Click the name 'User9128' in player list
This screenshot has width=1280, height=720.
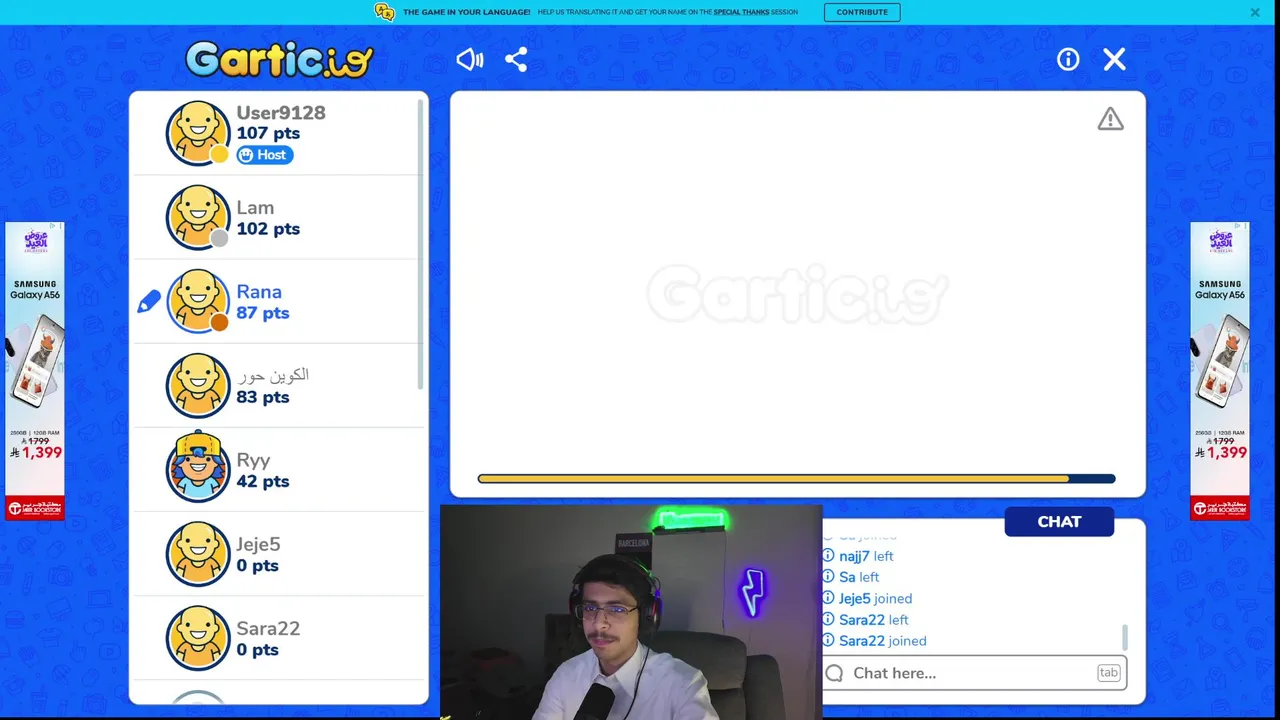281,113
